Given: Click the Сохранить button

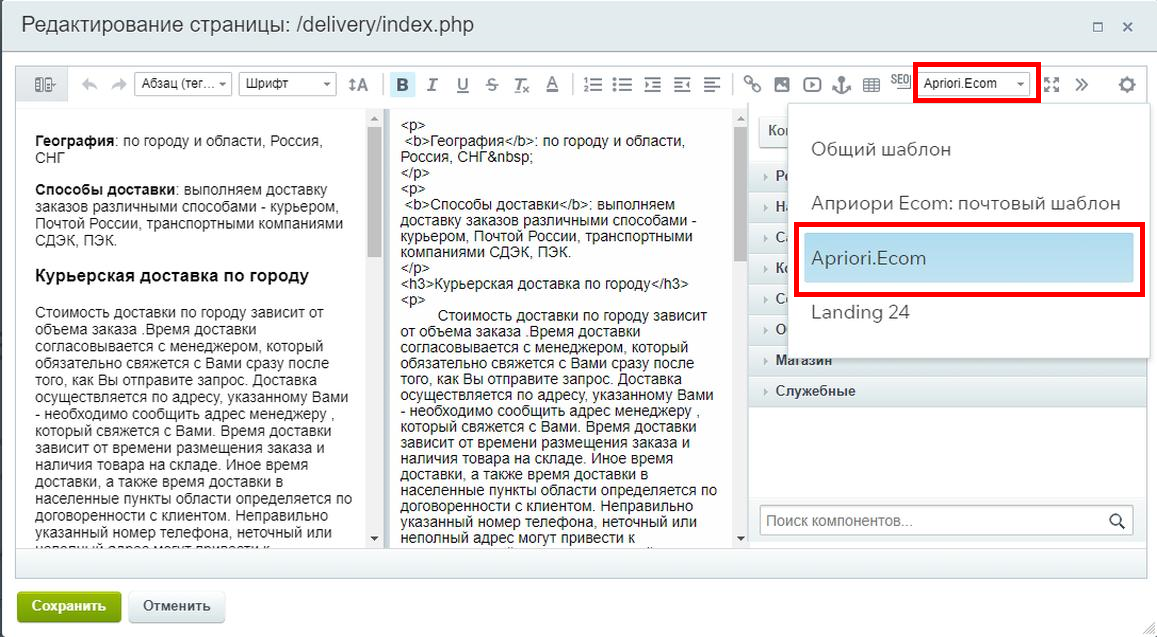Looking at the screenshot, I should click(68, 606).
